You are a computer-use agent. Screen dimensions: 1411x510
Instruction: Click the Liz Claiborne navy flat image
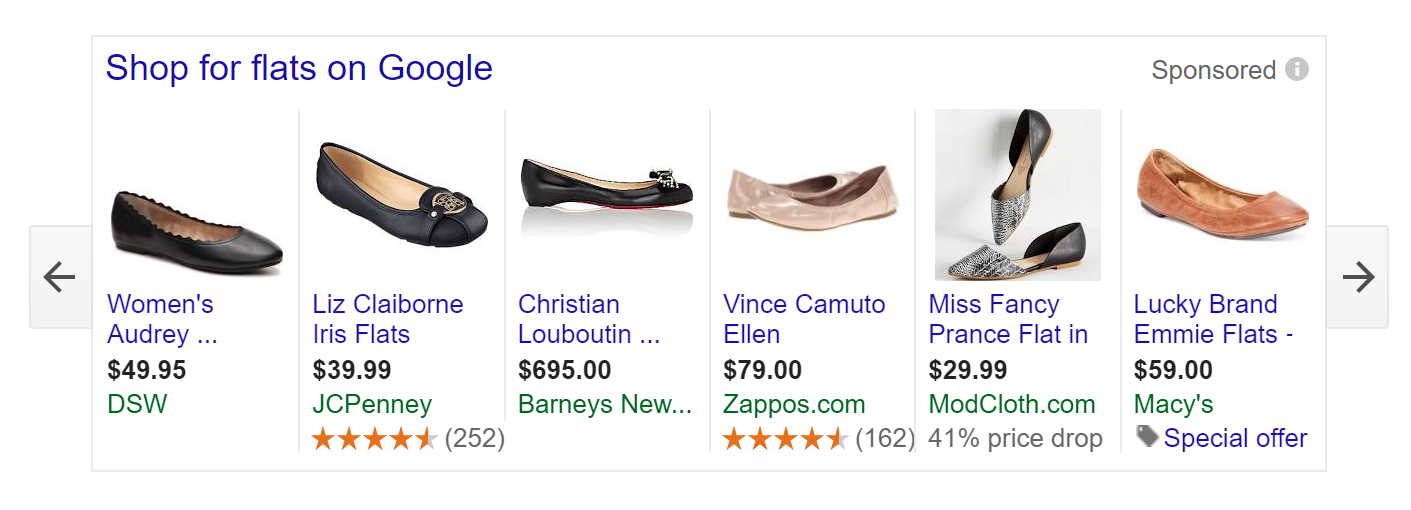point(402,195)
